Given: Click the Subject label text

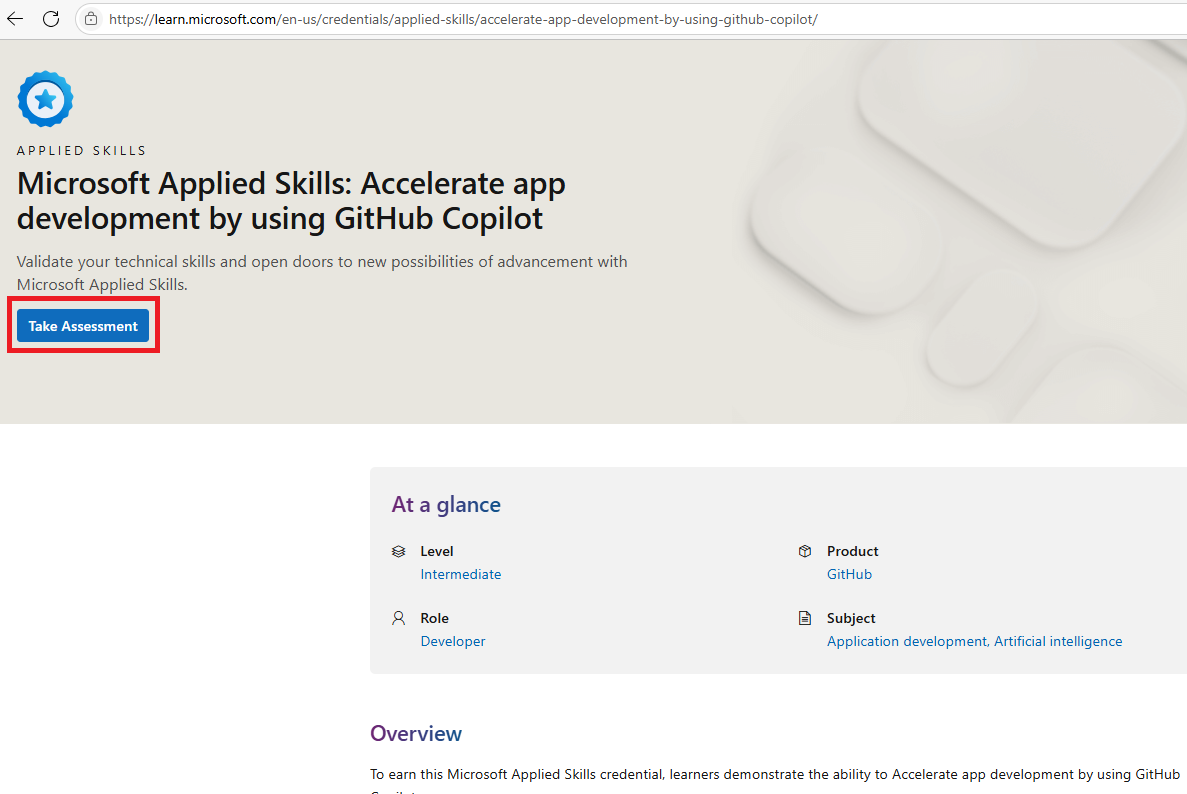Looking at the screenshot, I should (851, 618).
